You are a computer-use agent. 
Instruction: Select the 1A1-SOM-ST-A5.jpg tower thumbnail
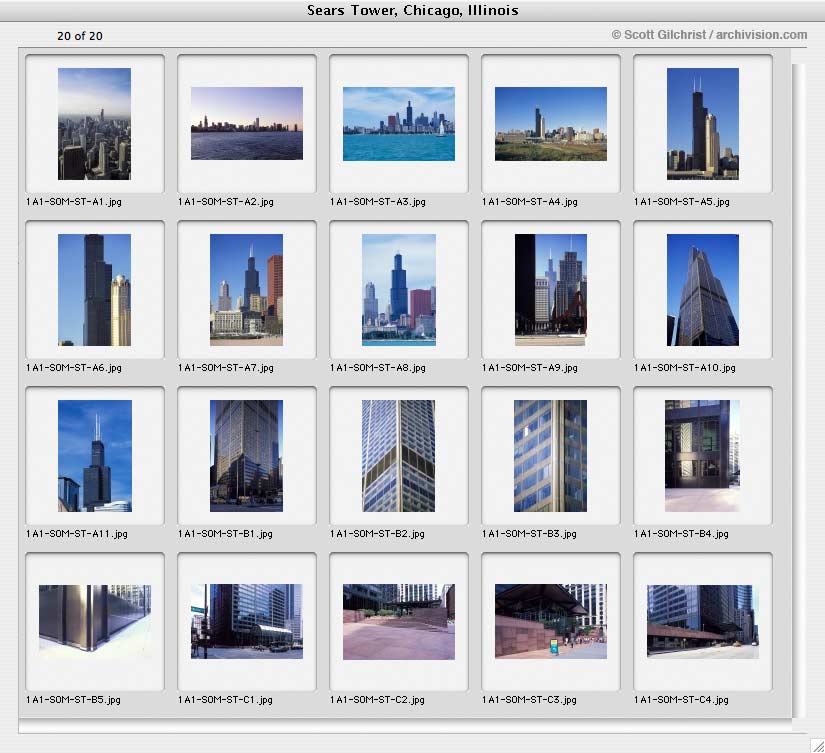(703, 124)
